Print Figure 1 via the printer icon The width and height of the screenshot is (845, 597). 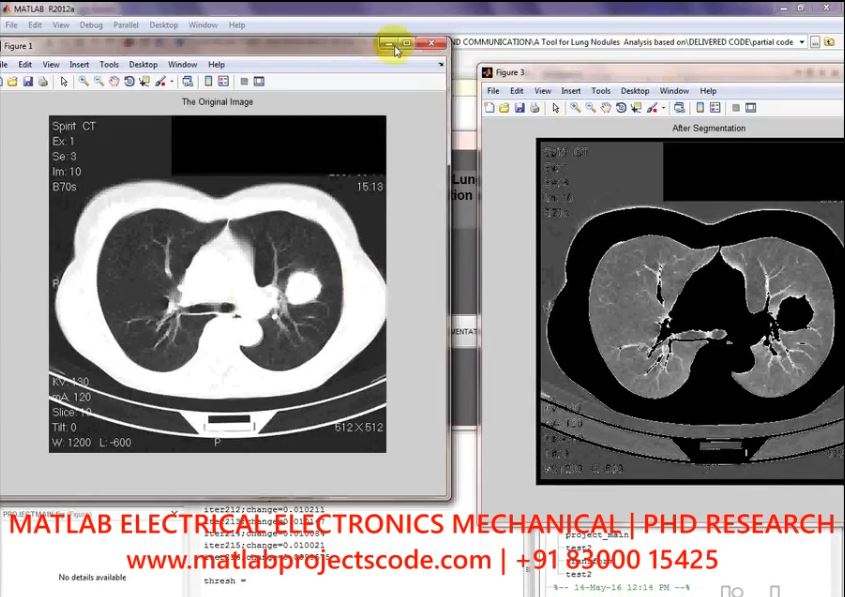click(43, 81)
